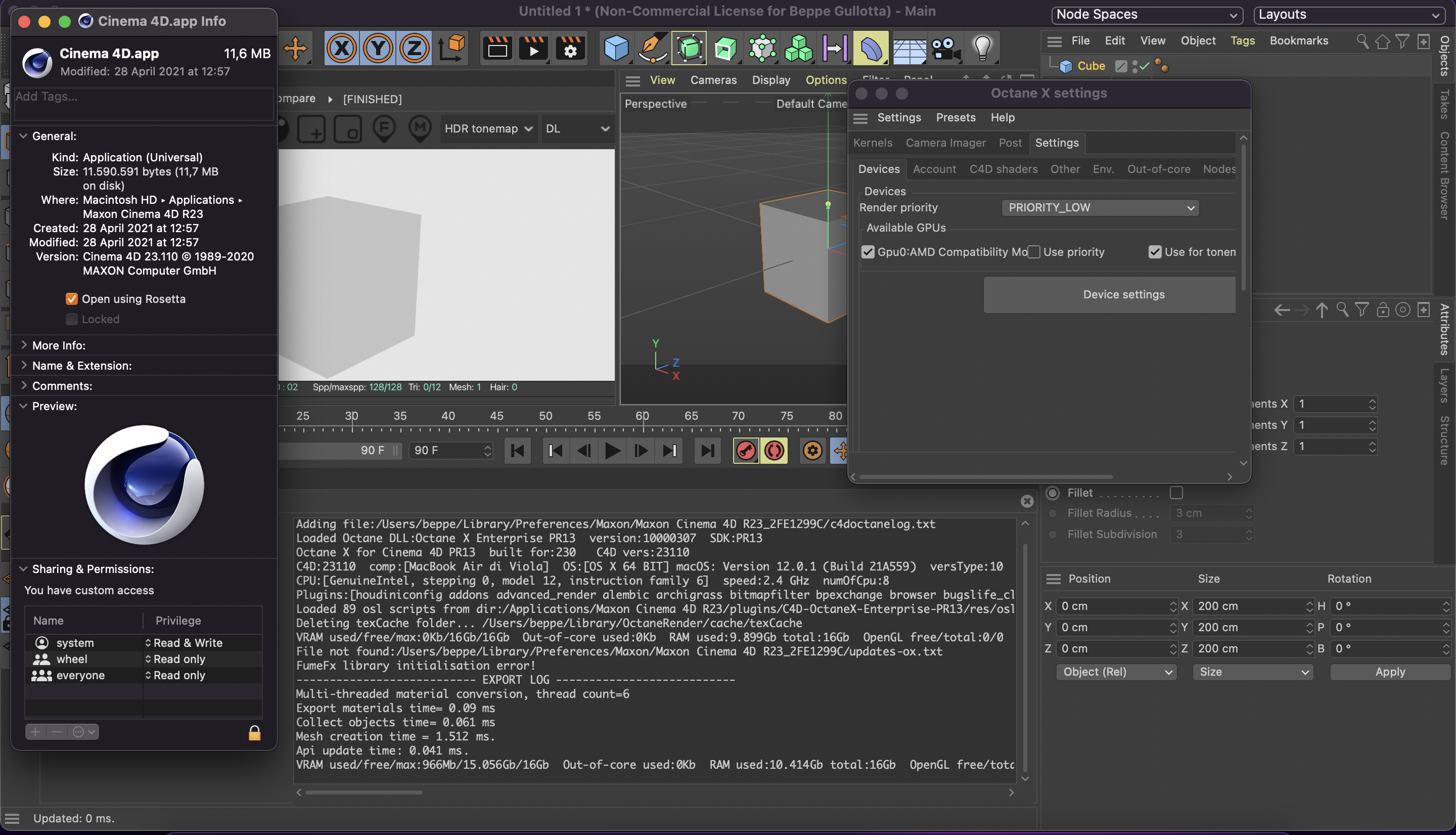This screenshot has width=1456, height=835.
Task: Open Edit Render Settings clapperboard icon
Action: click(570, 48)
